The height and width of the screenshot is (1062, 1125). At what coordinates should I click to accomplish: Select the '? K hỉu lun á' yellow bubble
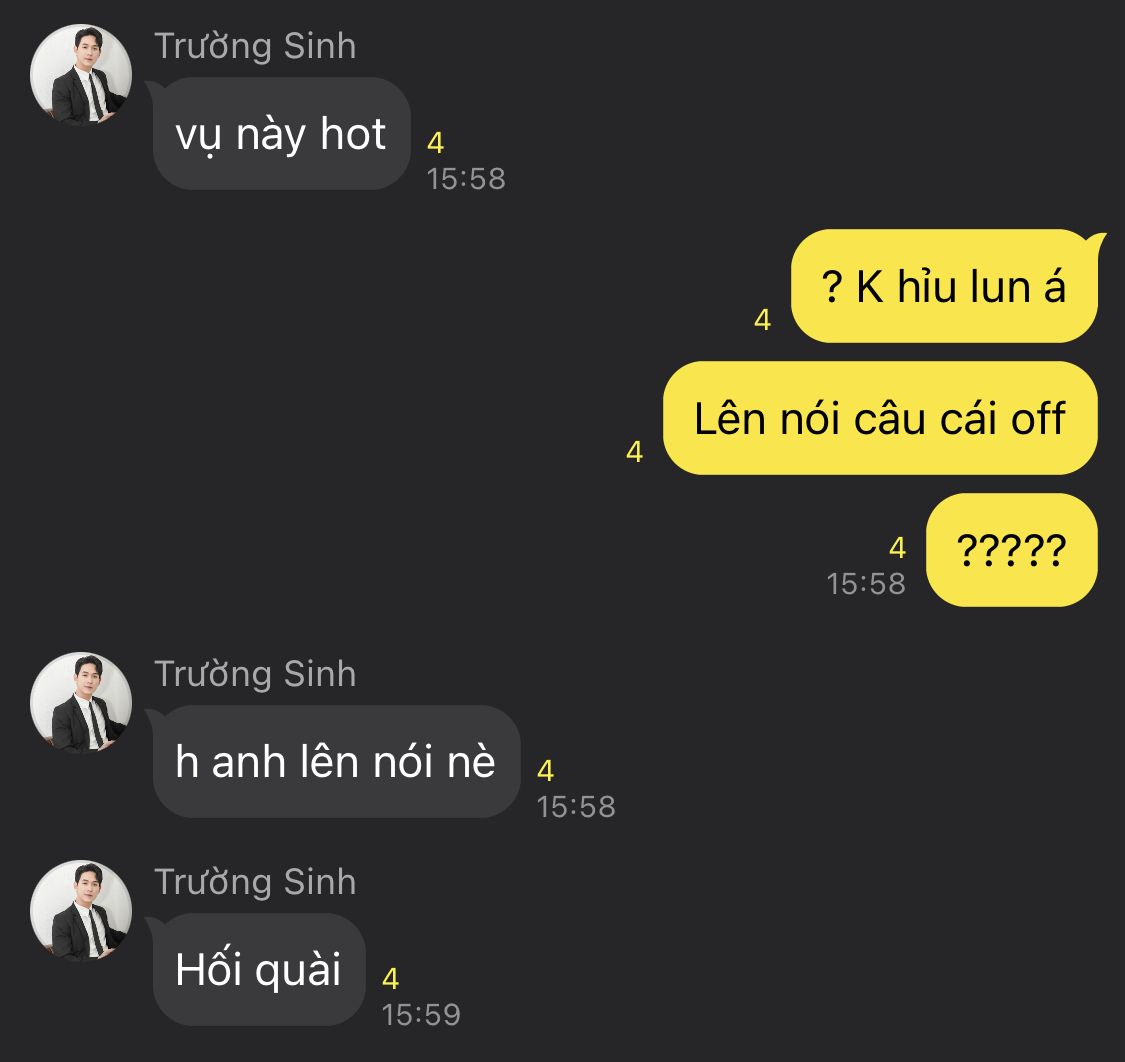pos(944,286)
